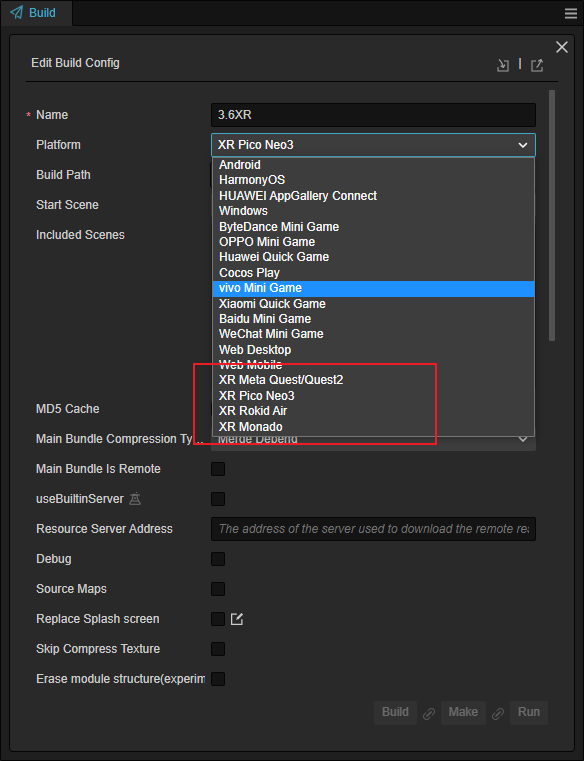Toggle useBuiltinServer checkbox
584x761 pixels.
pyautogui.click(x=218, y=499)
